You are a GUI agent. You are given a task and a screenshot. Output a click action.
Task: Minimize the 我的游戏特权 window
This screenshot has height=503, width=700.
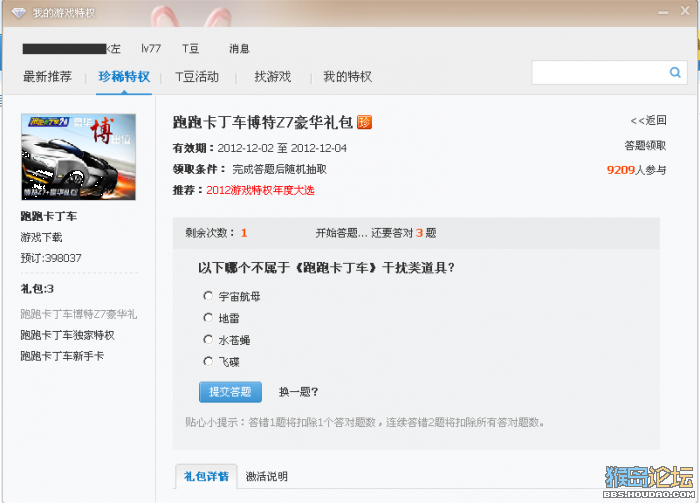point(663,12)
